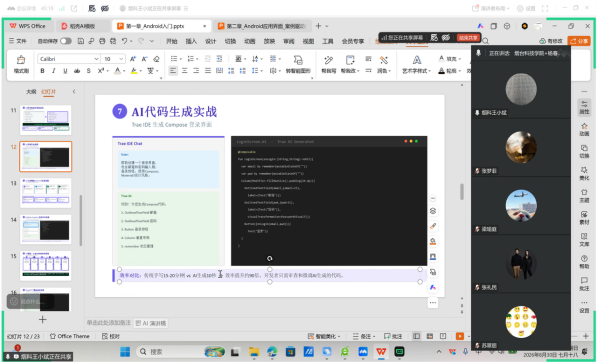Viewport: 597px width, 362px height.
Task: Open the art text style tool
Action: [417, 64]
